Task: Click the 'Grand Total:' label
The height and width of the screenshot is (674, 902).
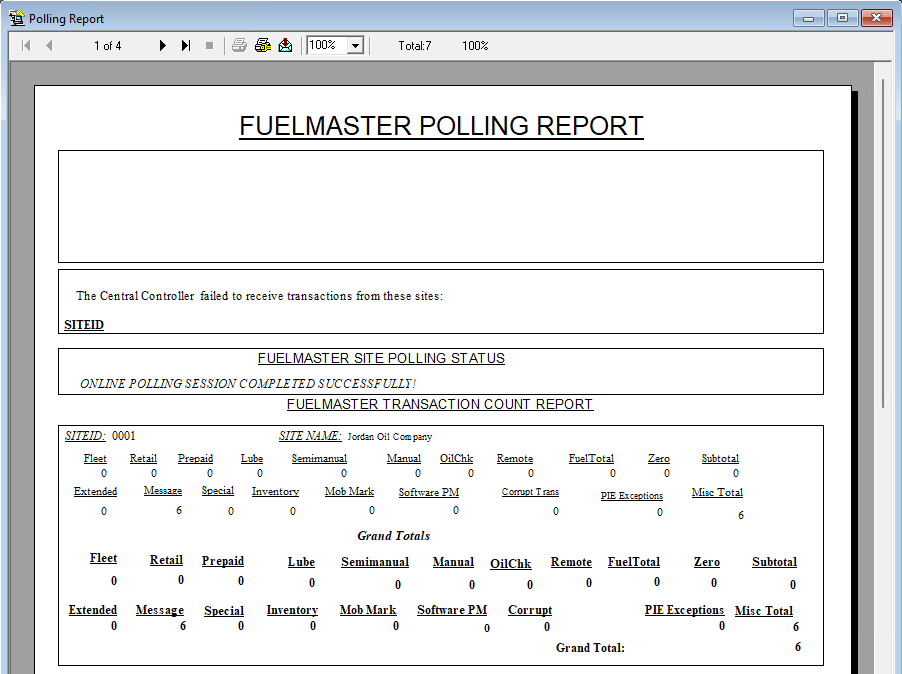Action: [x=590, y=648]
